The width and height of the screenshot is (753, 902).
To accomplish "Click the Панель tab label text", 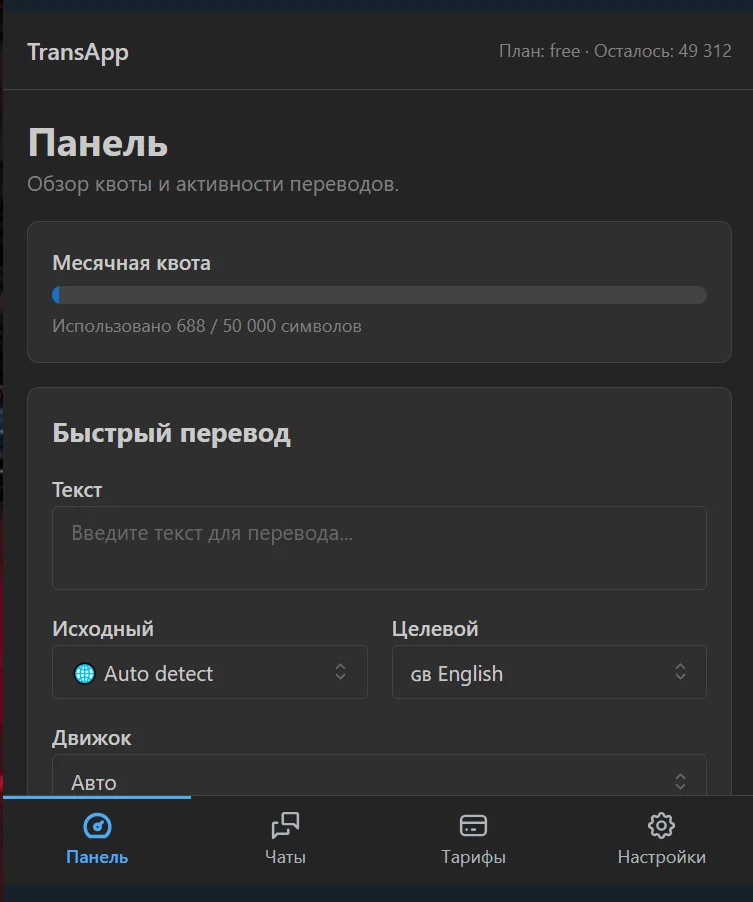I will [x=97, y=857].
